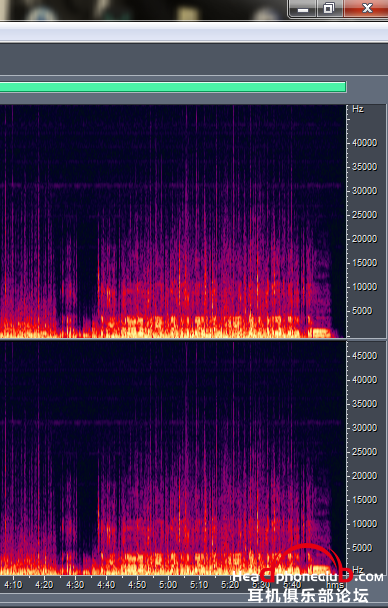Click 45000 on the lower channel frequency scale
388x608 pixels.
[364, 356]
